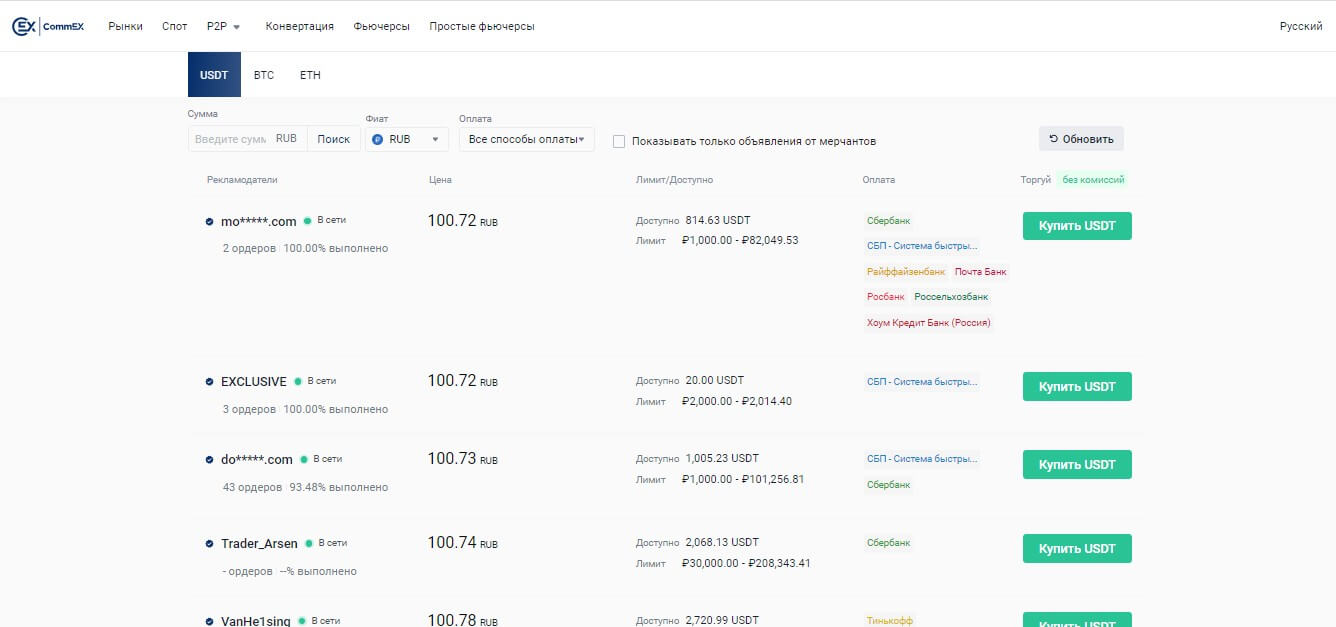Click the Поиск search button
This screenshot has height=627, width=1336.
click(x=333, y=139)
